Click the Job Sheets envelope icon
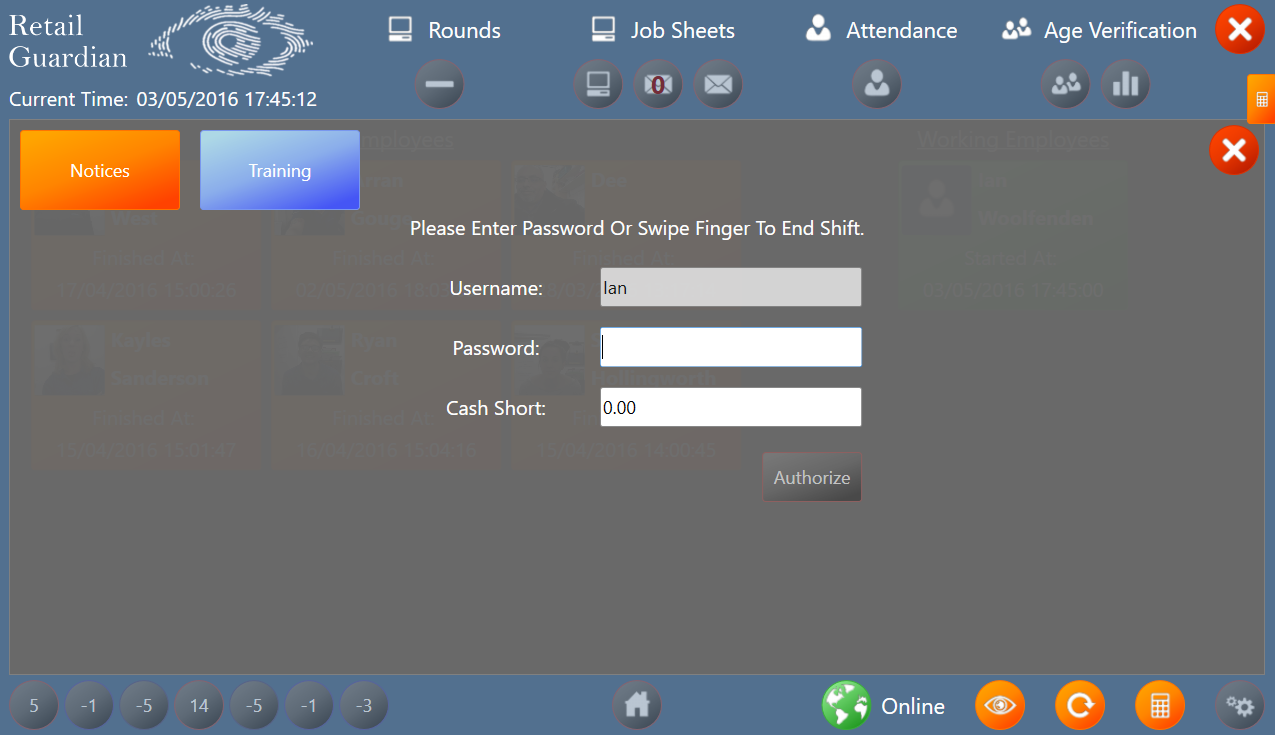Viewport: 1275px width, 735px height. click(718, 85)
